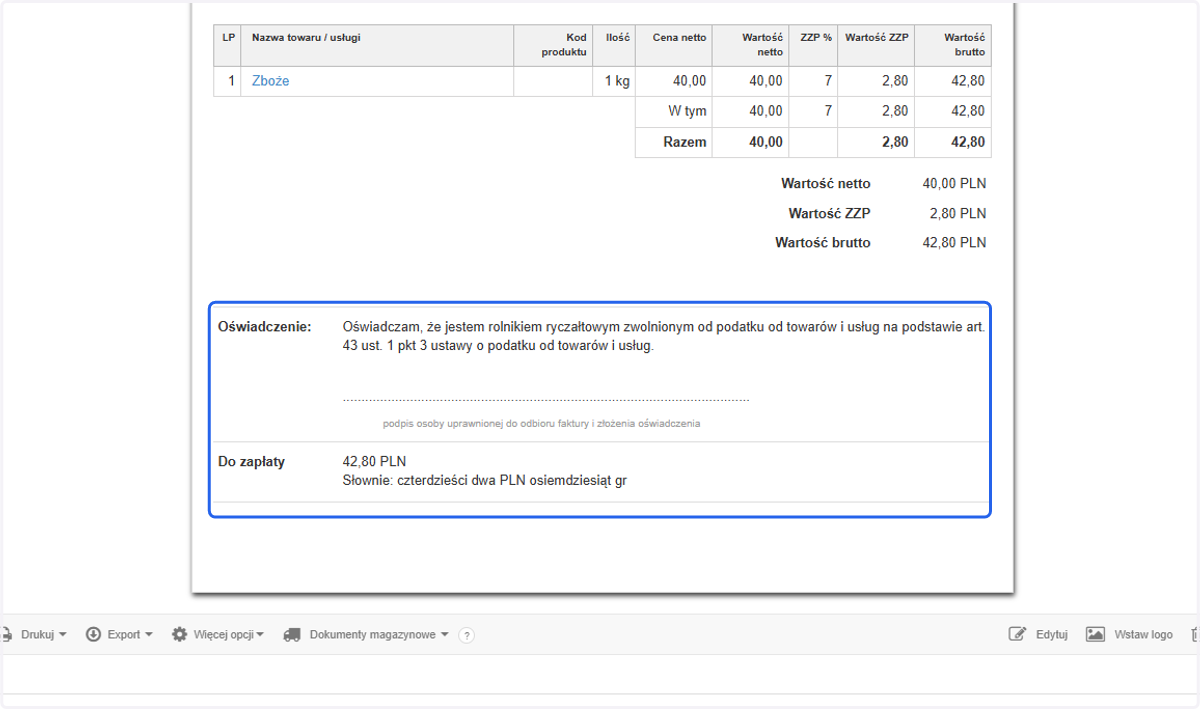Click the Wartość brutto column header
Screen dimensions: 1200x709
[953, 45]
